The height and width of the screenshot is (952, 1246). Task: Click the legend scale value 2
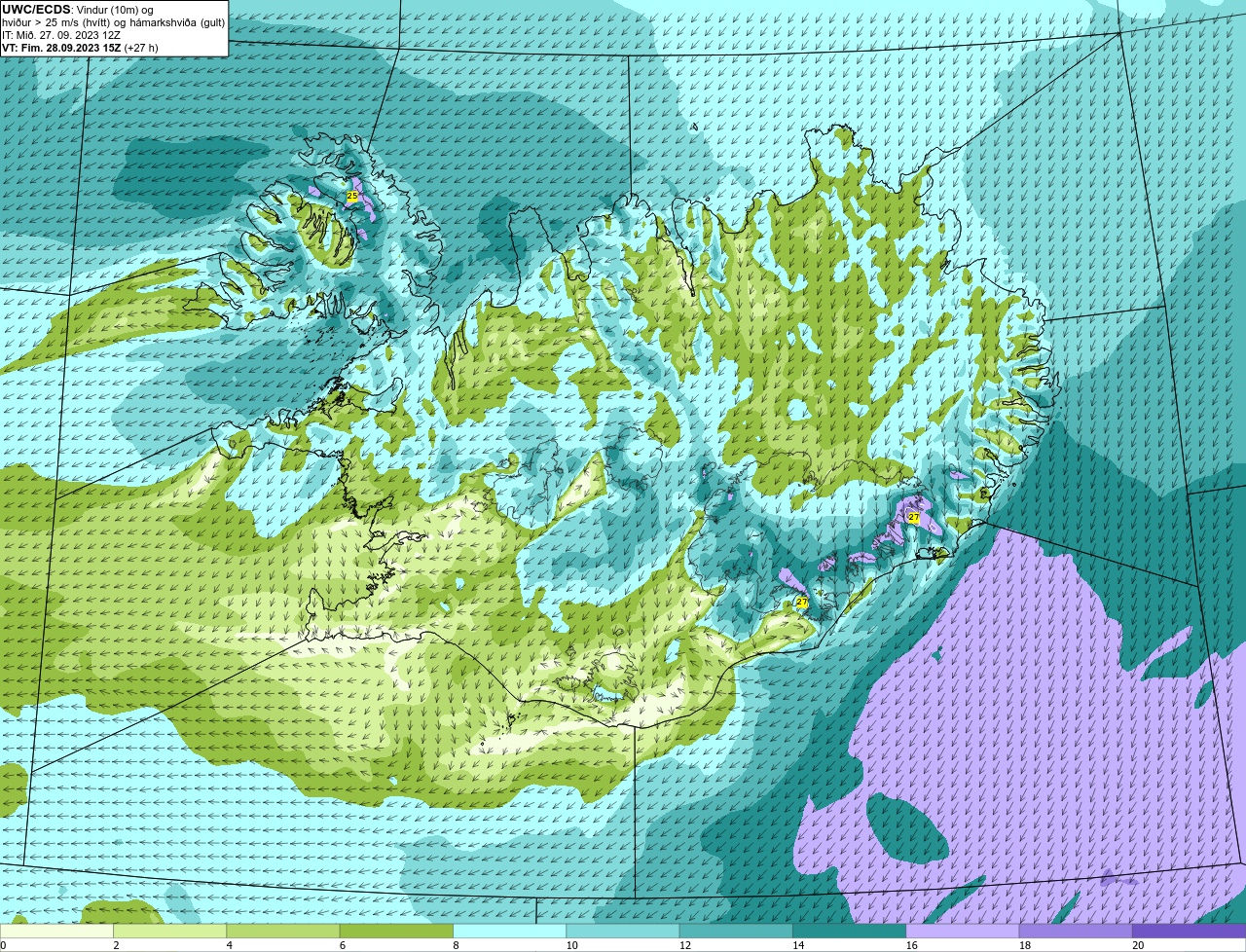tap(116, 945)
